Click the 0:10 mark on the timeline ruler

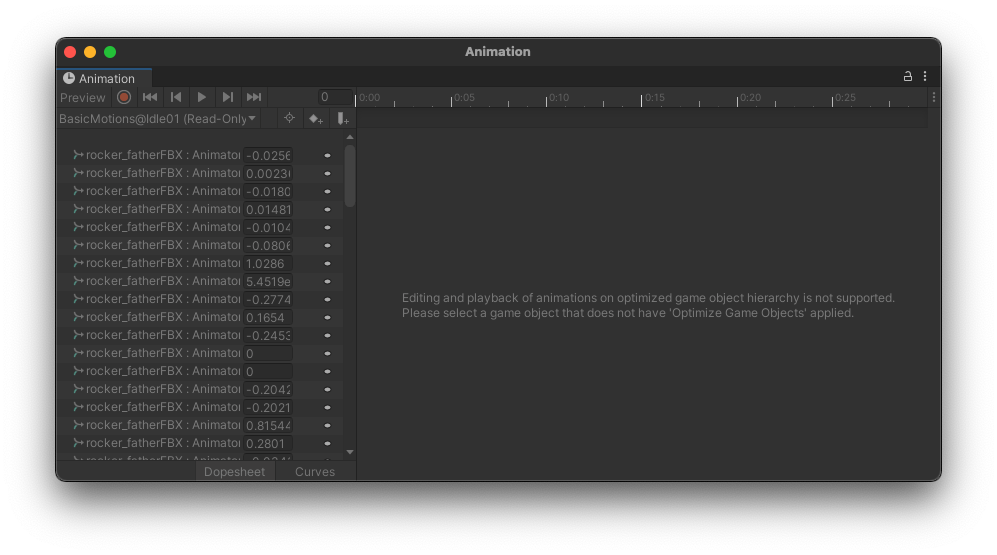point(559,97)
